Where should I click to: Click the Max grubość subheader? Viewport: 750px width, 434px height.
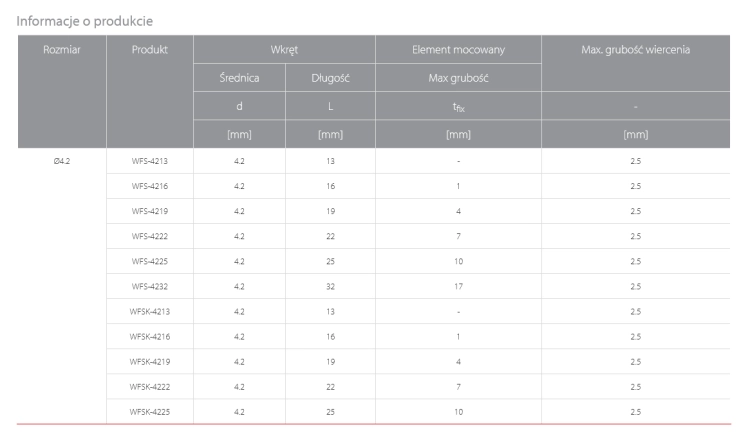point(458,78)
